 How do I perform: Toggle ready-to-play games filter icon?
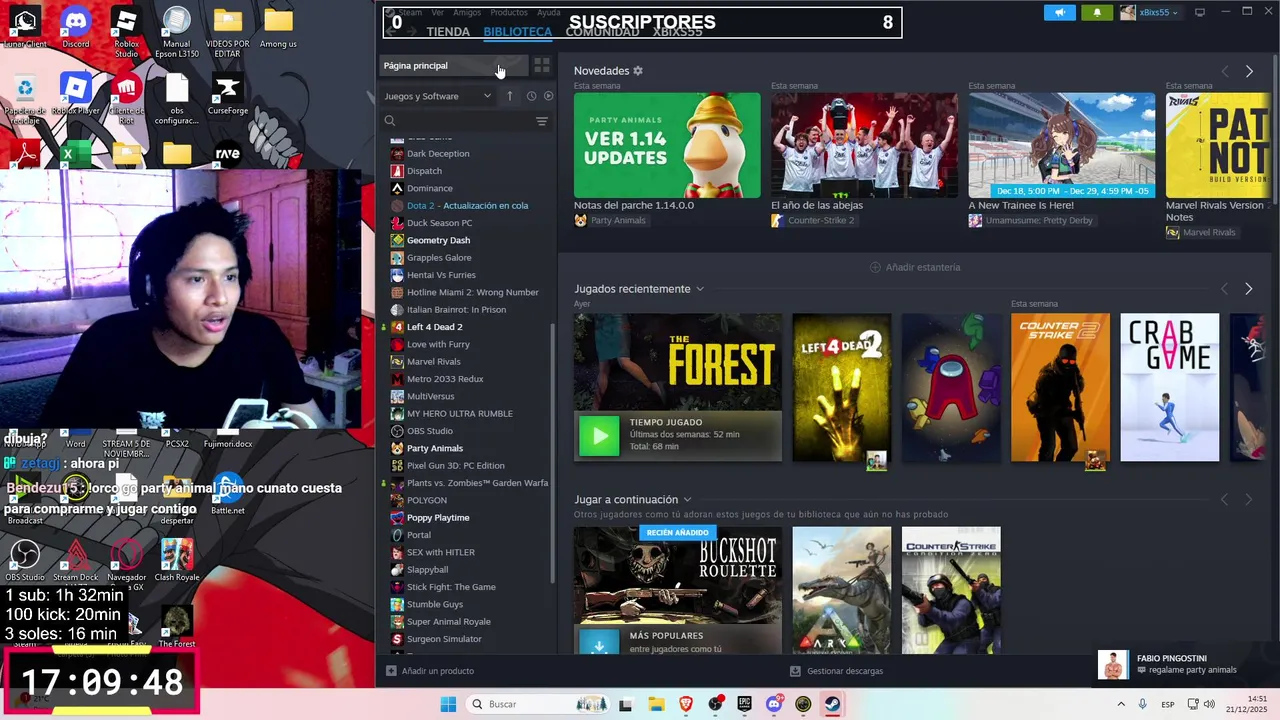click(x=548, y=96)
